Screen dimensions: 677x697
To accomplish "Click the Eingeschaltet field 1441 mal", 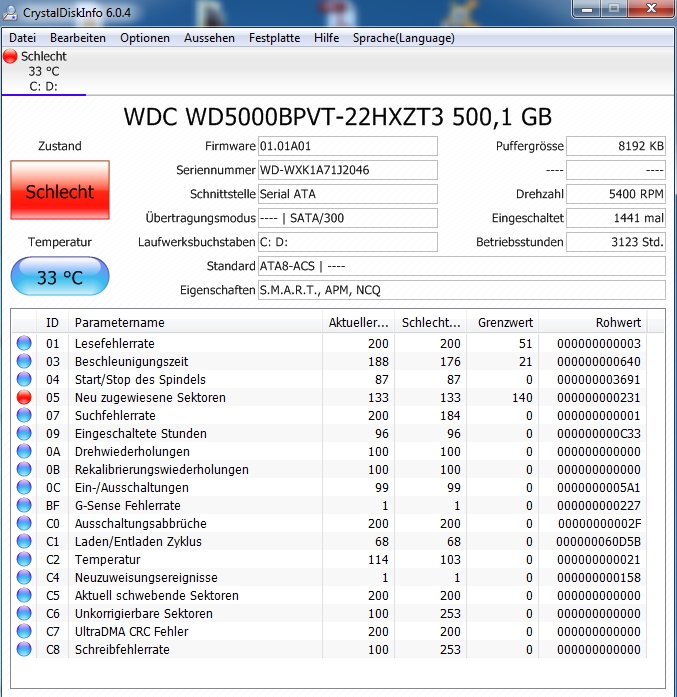I will (616, 218).
